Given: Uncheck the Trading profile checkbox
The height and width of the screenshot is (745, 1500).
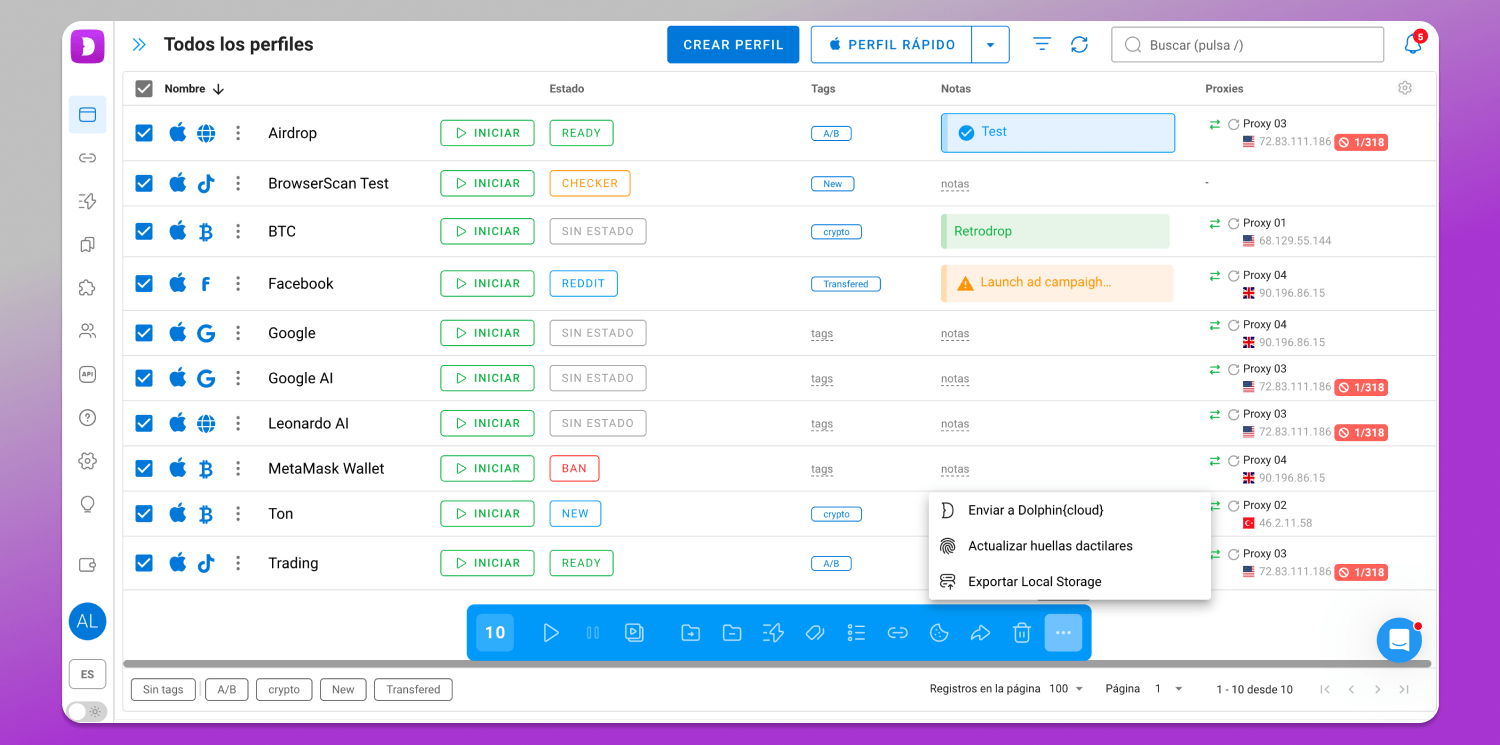Looking at the screenshot, I should click(144, 563).
